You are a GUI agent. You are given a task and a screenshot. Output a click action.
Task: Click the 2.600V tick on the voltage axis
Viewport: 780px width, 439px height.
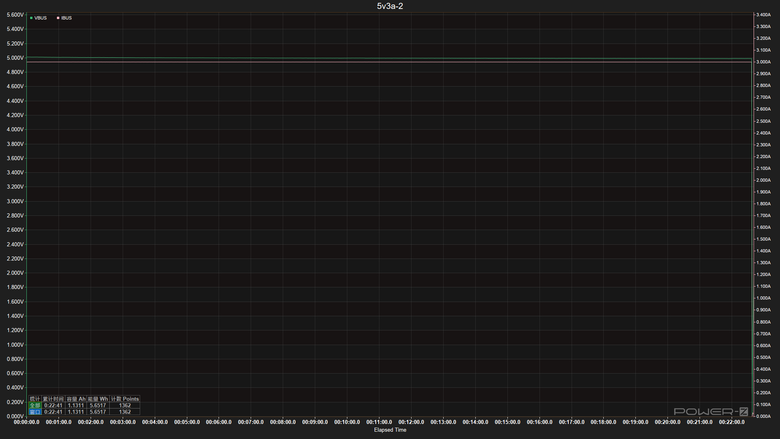pyautogui.click(x=15, y=230)
